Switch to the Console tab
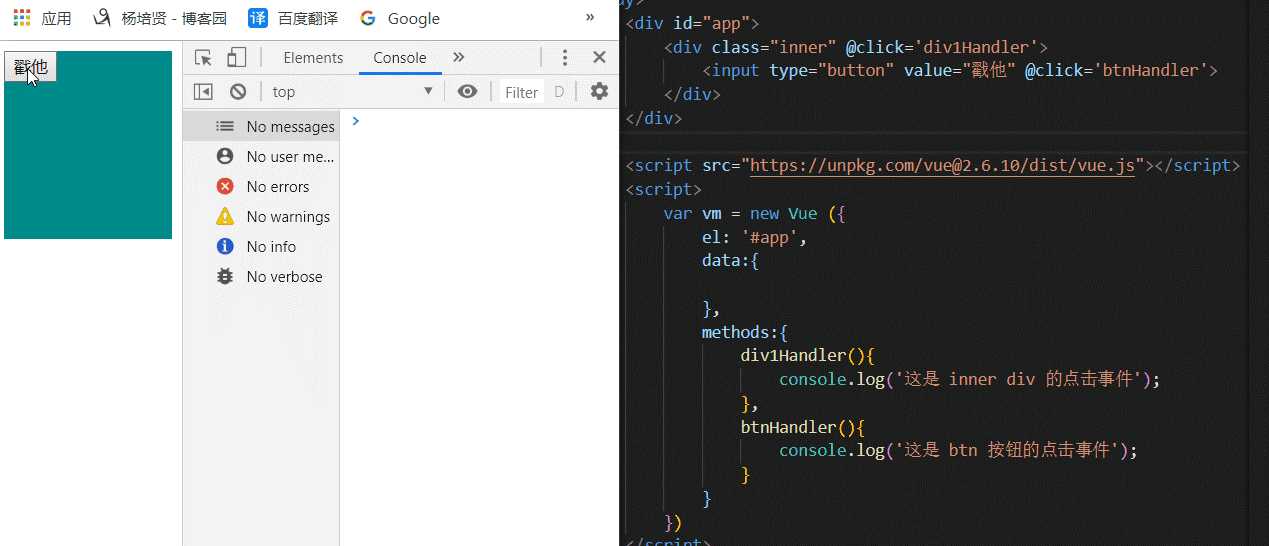1269x546 pixels. [400, 58]
